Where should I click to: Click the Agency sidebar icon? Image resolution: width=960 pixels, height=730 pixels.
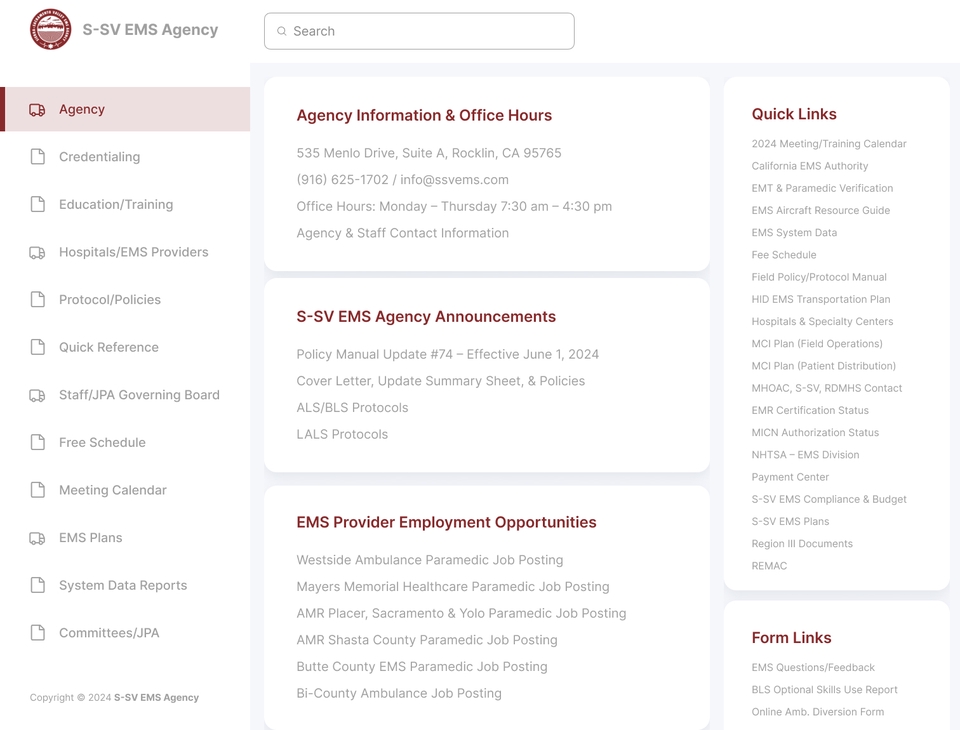pyautogui.click(x=37, y=109)
